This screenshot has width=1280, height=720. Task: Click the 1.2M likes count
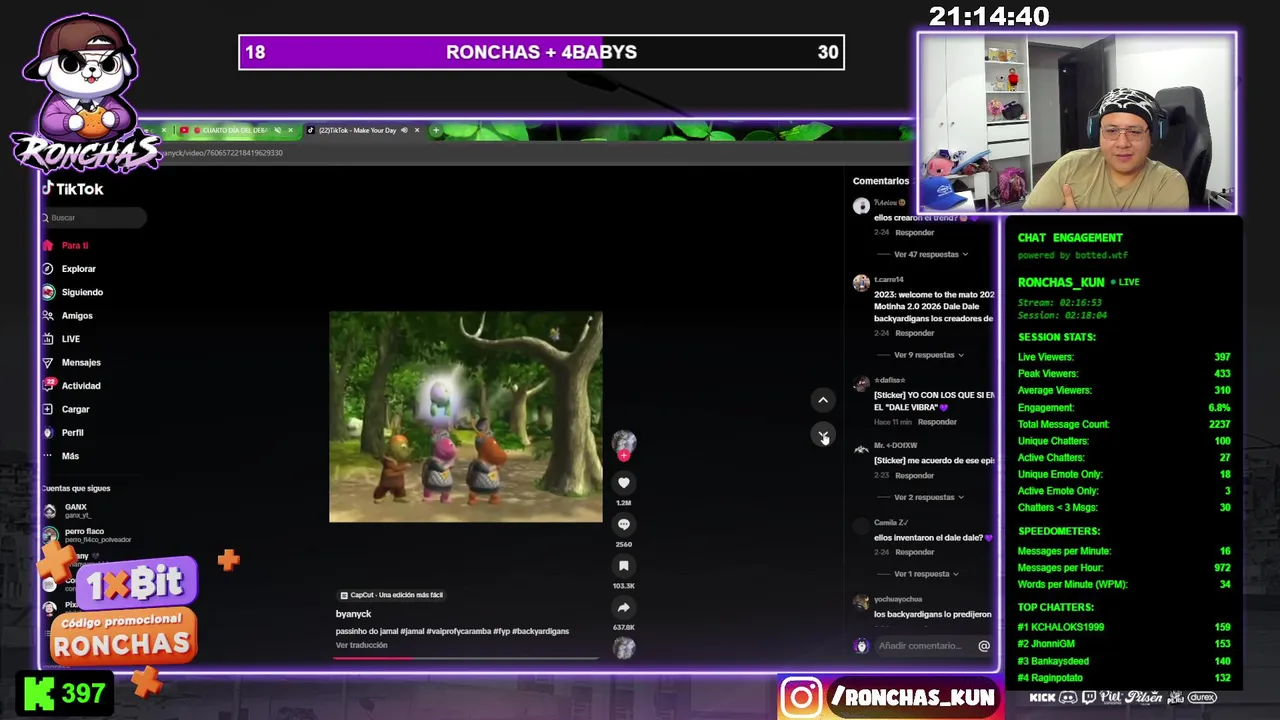[623, 503]
